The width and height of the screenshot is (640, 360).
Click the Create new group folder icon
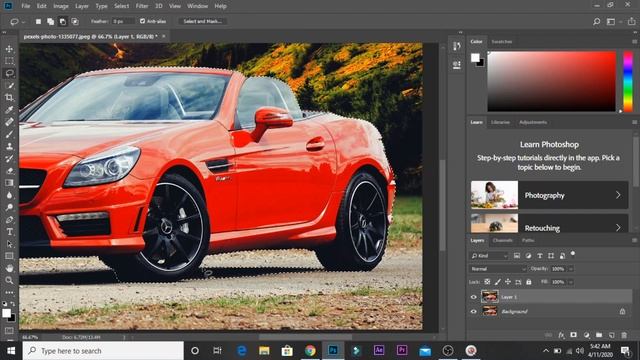(599, 335)
